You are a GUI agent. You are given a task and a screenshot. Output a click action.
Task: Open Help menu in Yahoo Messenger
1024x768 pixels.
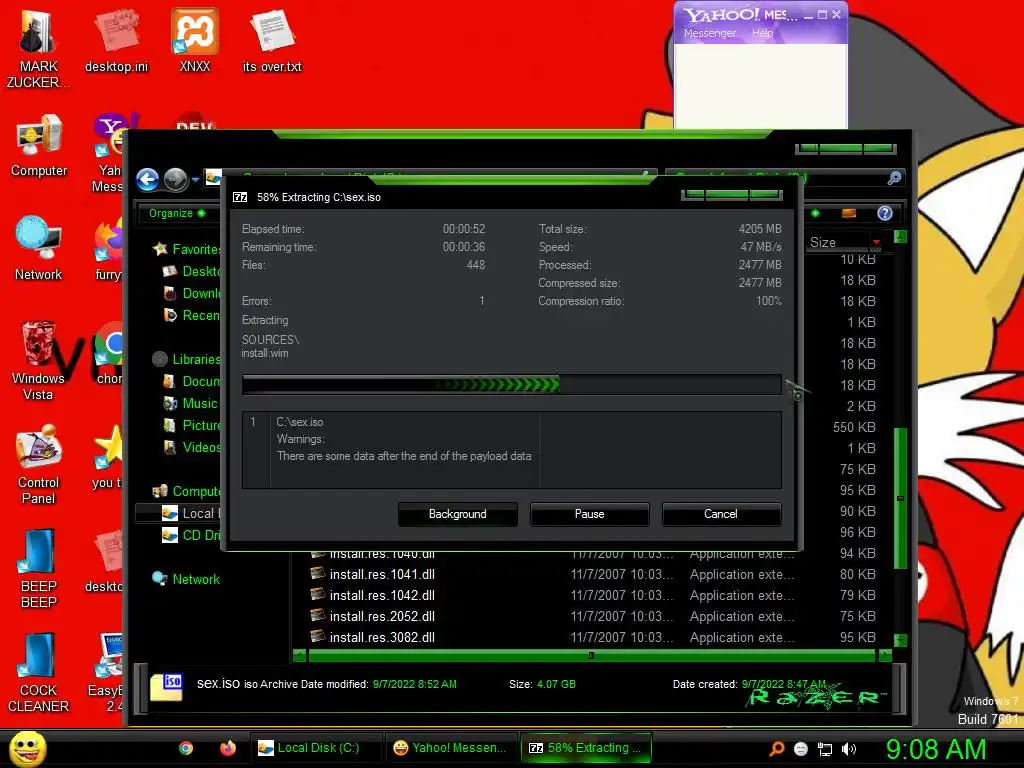point(762,33)
